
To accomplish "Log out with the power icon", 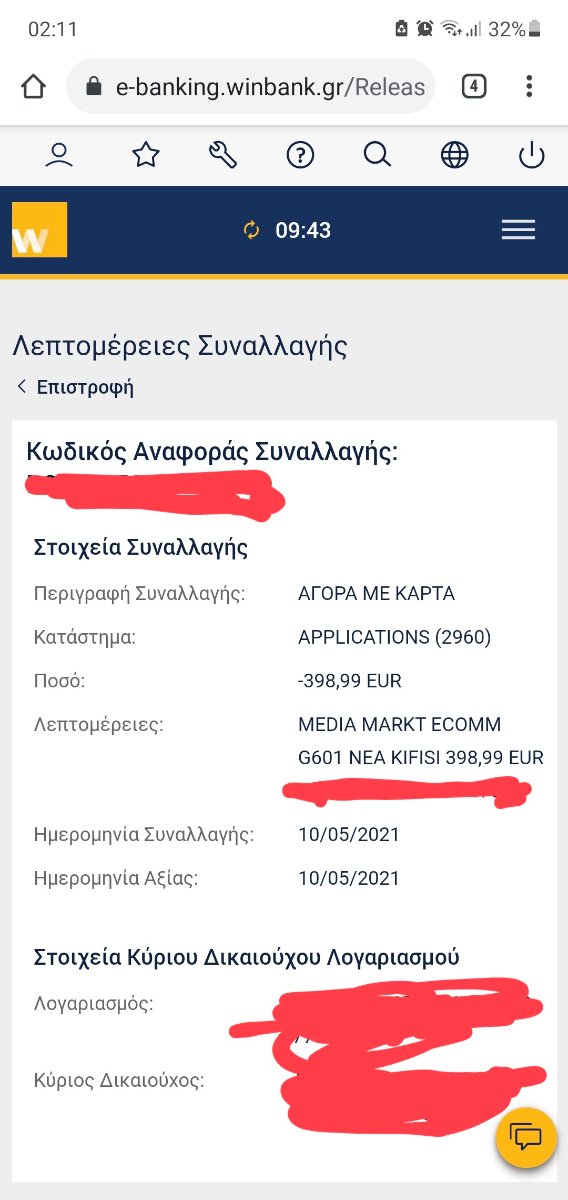I will tap(531, 155).
